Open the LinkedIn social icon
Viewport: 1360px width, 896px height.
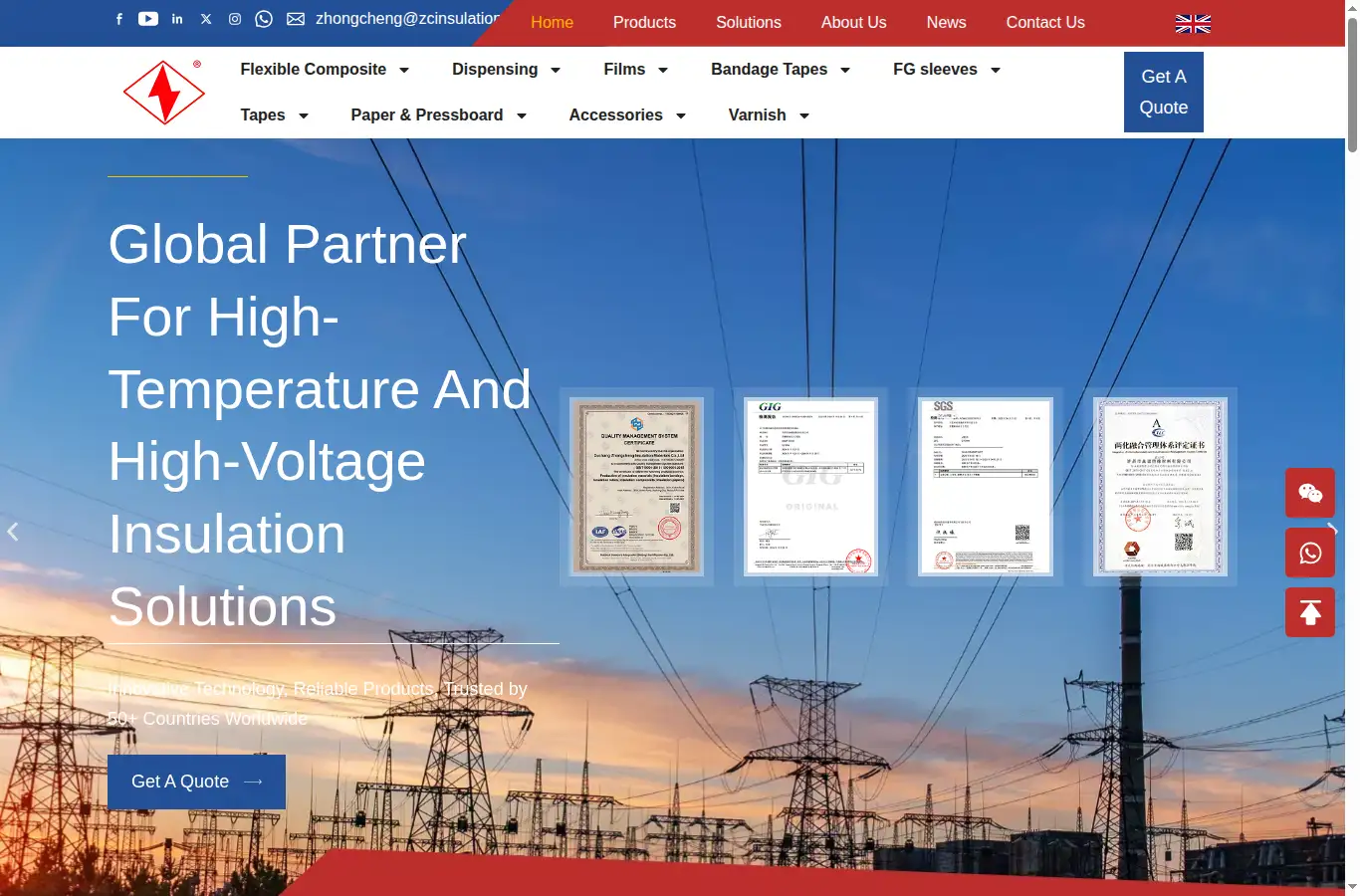coord(177,19)
